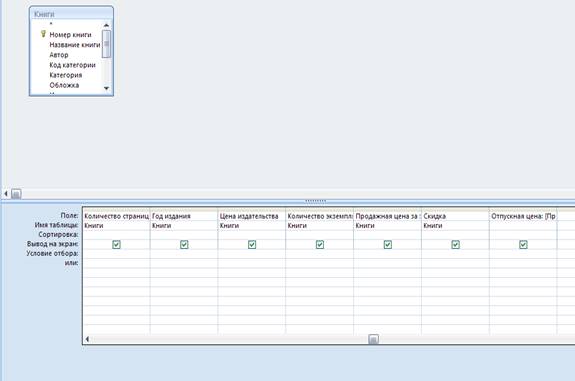Click the Вывод на экран row label
The width and height of the screenshot is (575, 381).
pyautogui.click(x=52, y=244)
